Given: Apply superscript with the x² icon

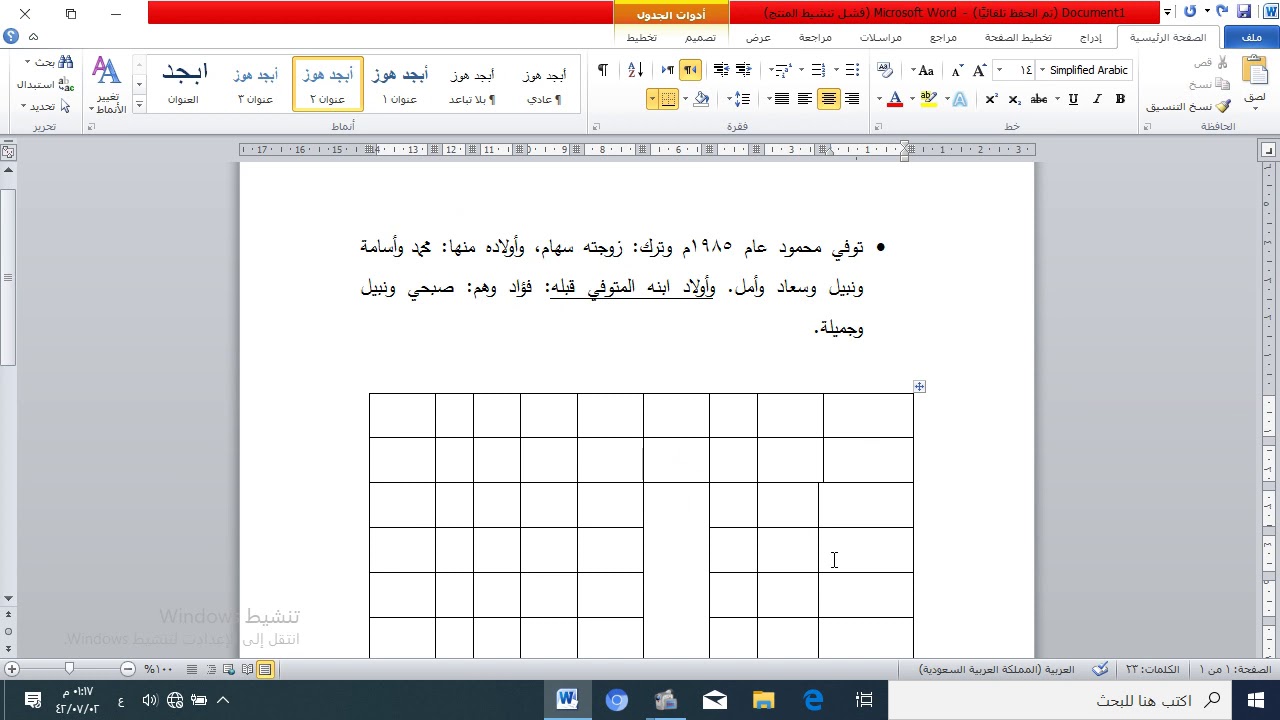Looking at the screenshot, I should 991,99.
